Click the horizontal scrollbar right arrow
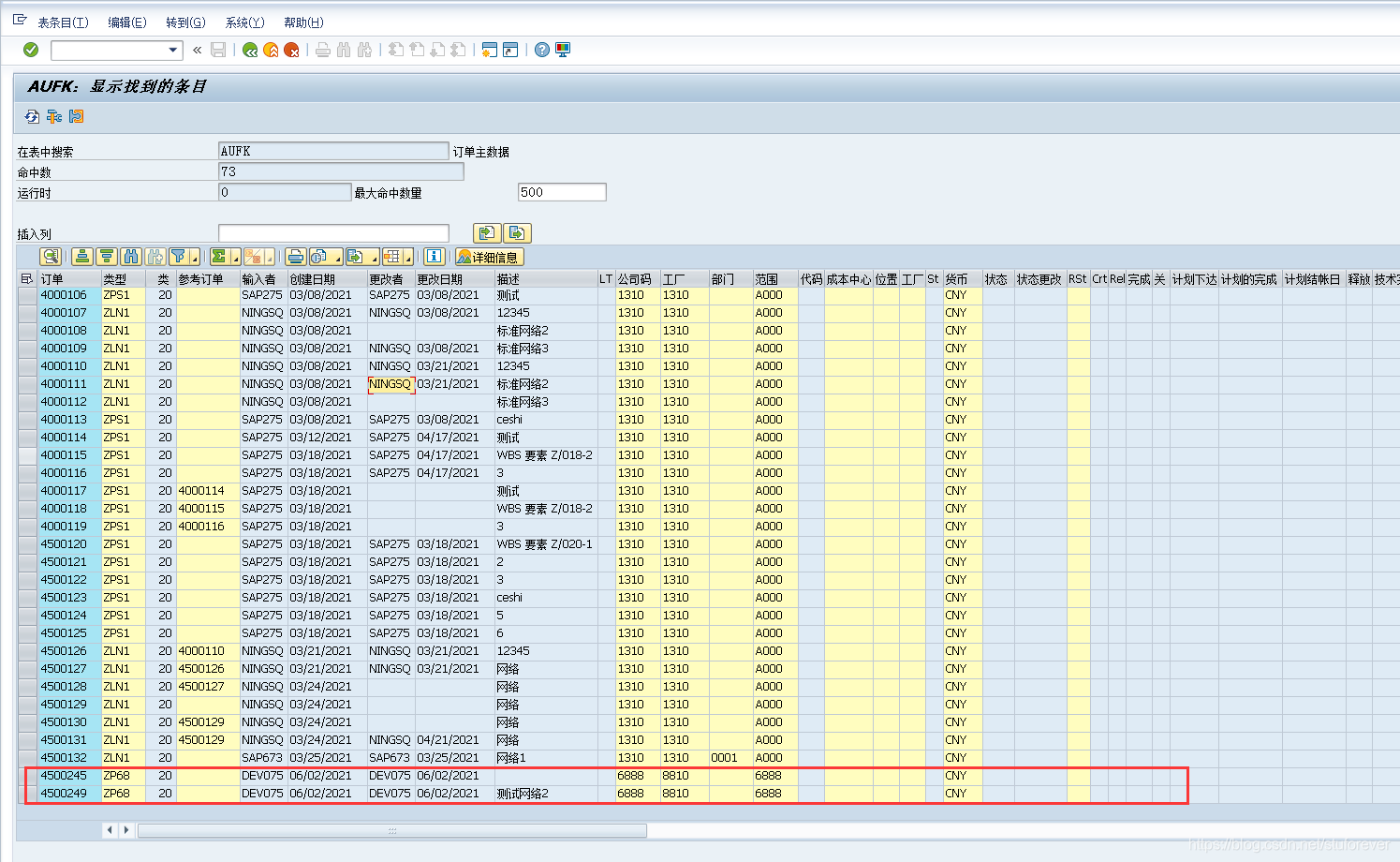 126,830
